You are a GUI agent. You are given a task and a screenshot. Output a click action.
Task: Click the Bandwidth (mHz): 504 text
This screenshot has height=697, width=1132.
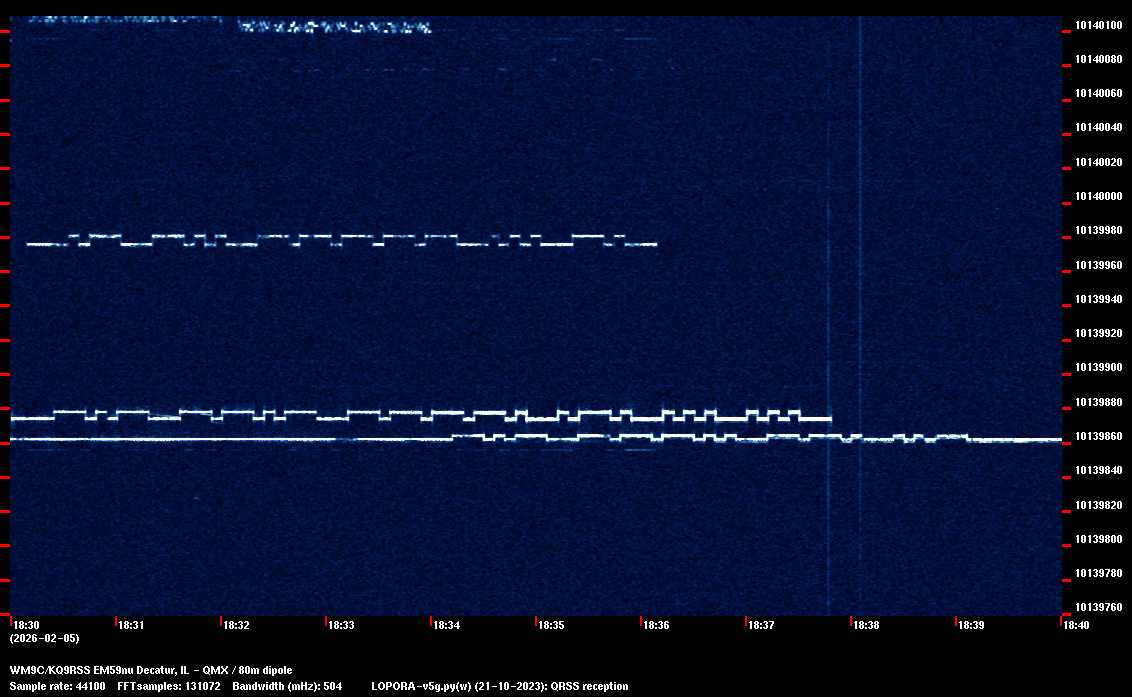(x=287, y=686)
